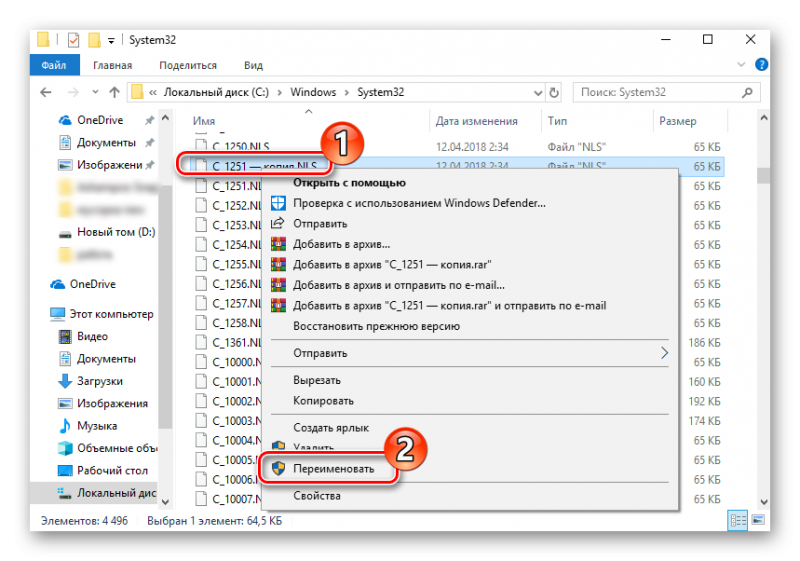Switch to the Вид ribbon tab
The height and width of the screenshot is (561, 800).
tap(253, 65)
